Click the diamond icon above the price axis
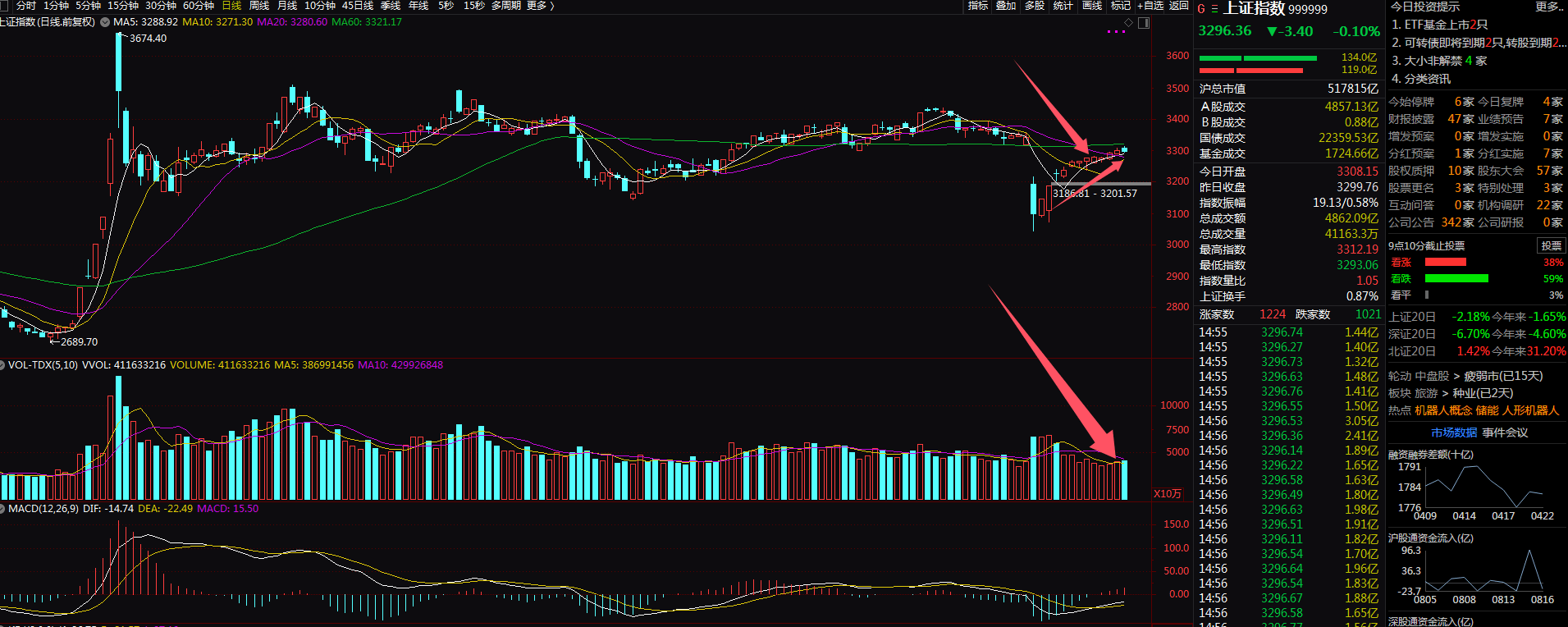The width and height of the screenshot is (1568, 627). [1129, 22]
